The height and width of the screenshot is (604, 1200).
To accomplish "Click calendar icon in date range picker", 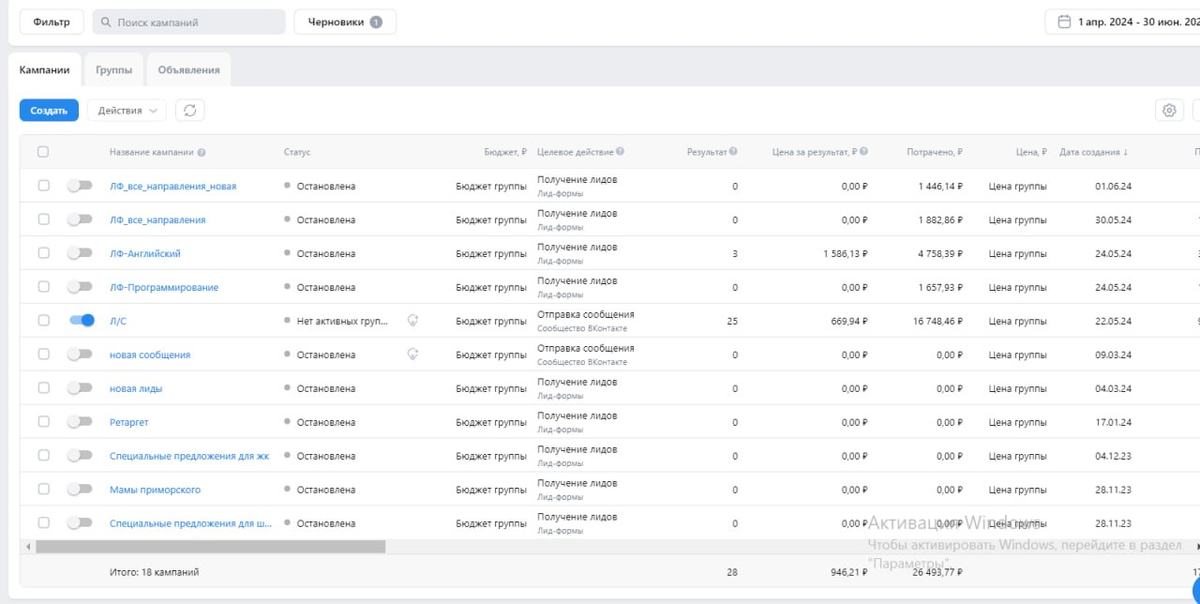I will 1064,21.
